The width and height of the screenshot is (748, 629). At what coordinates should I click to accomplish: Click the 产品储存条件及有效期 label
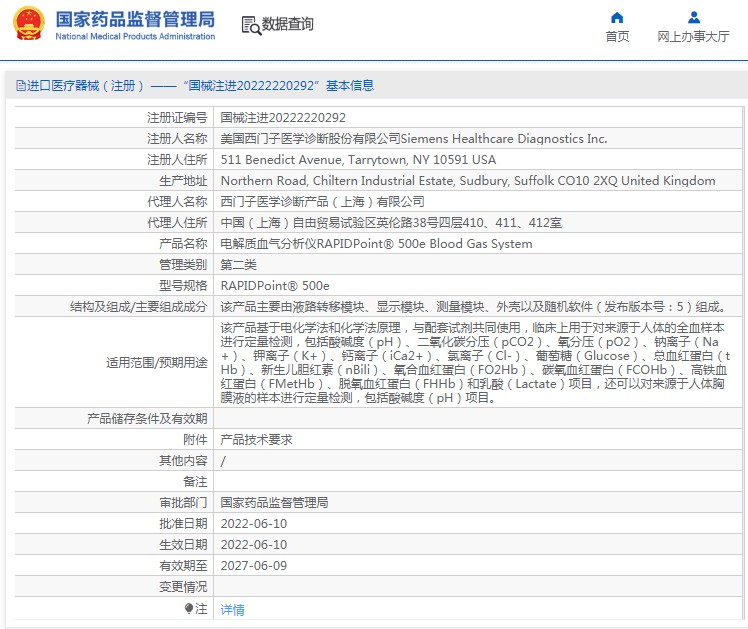click(147, 419)
